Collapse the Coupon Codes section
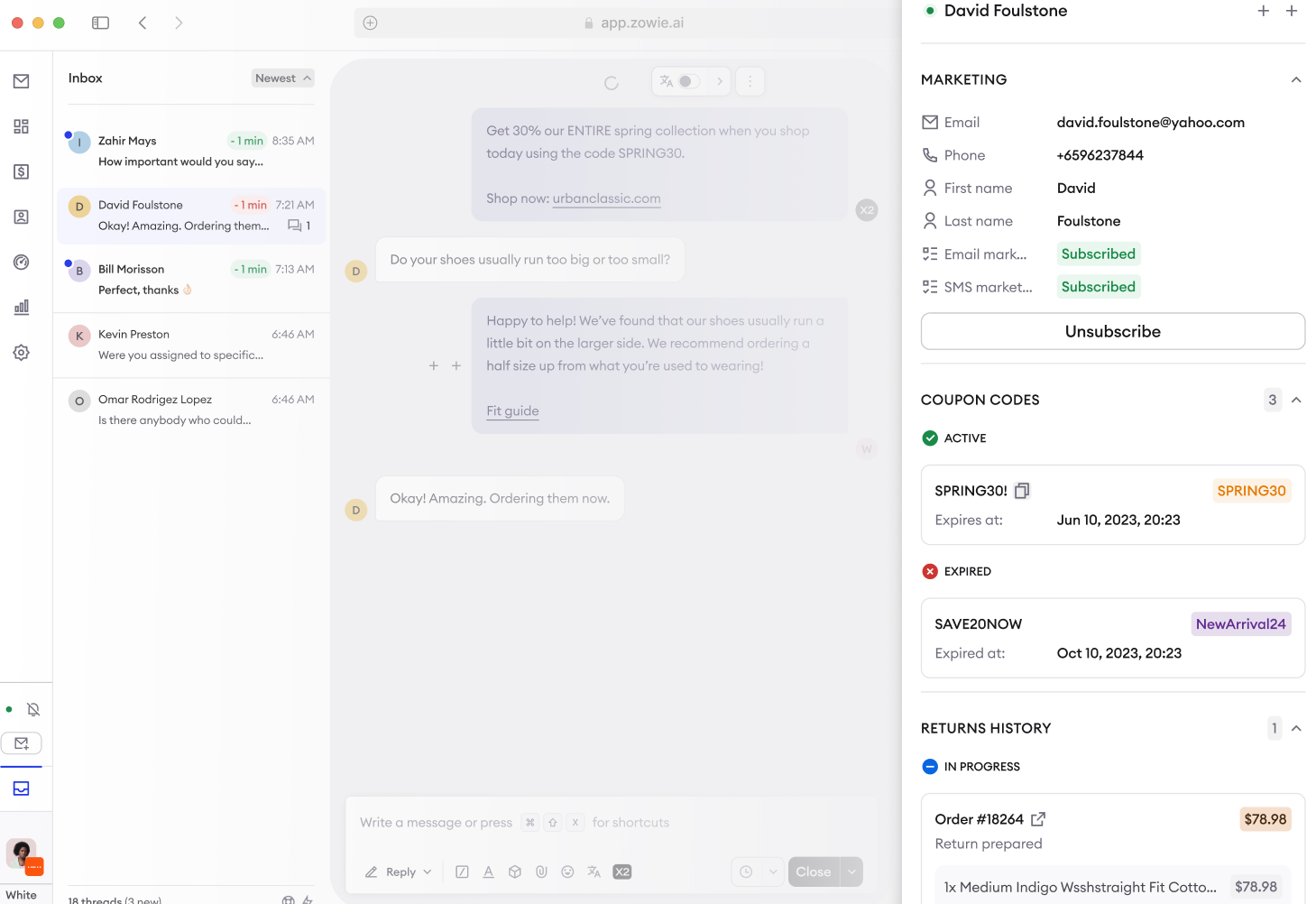Screen dimensions: 1316x904 point(1295,400)
